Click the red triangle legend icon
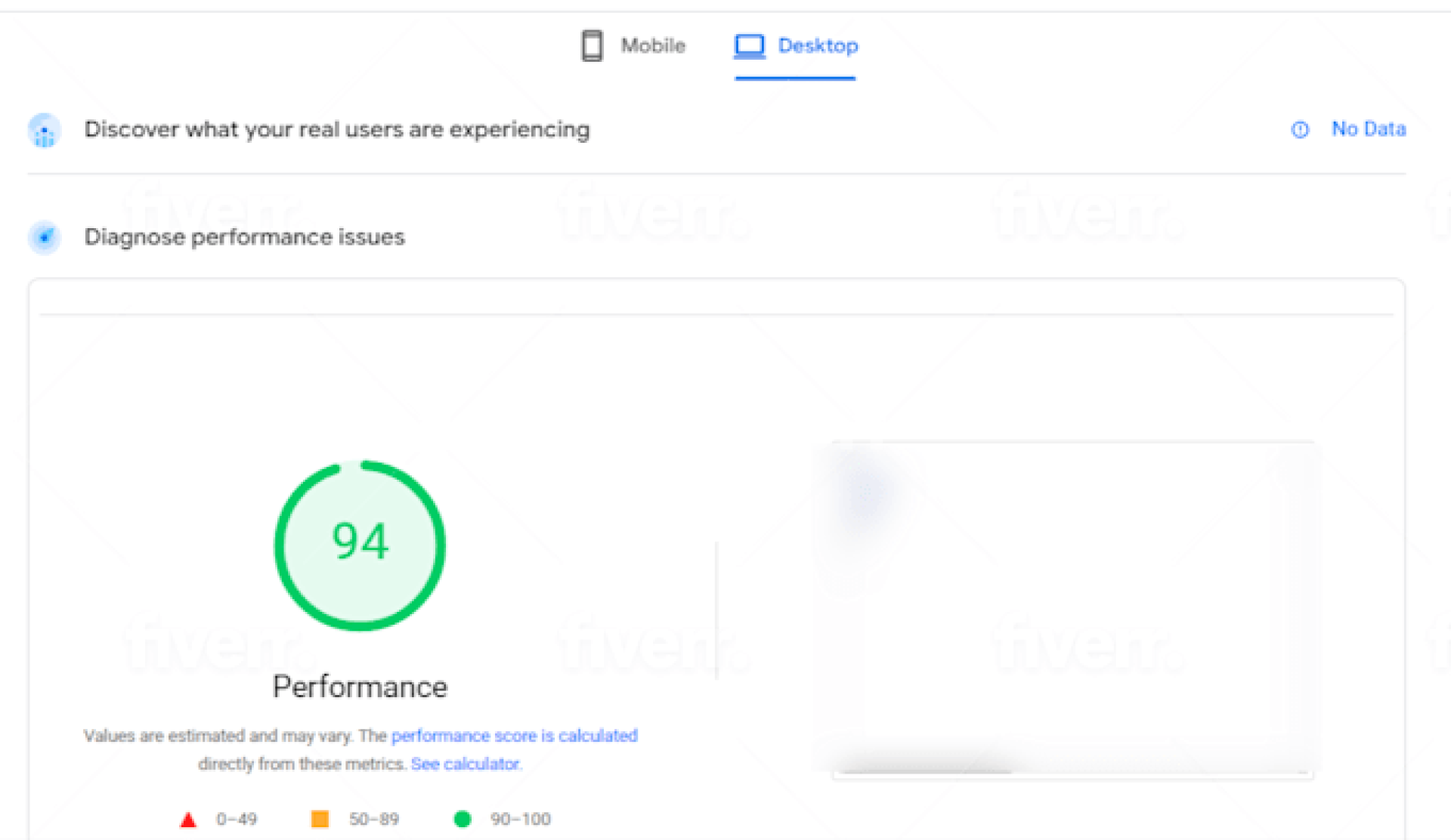Image resolution: width=1451 pixels, height=840 pixels. [x=188, y=820]
